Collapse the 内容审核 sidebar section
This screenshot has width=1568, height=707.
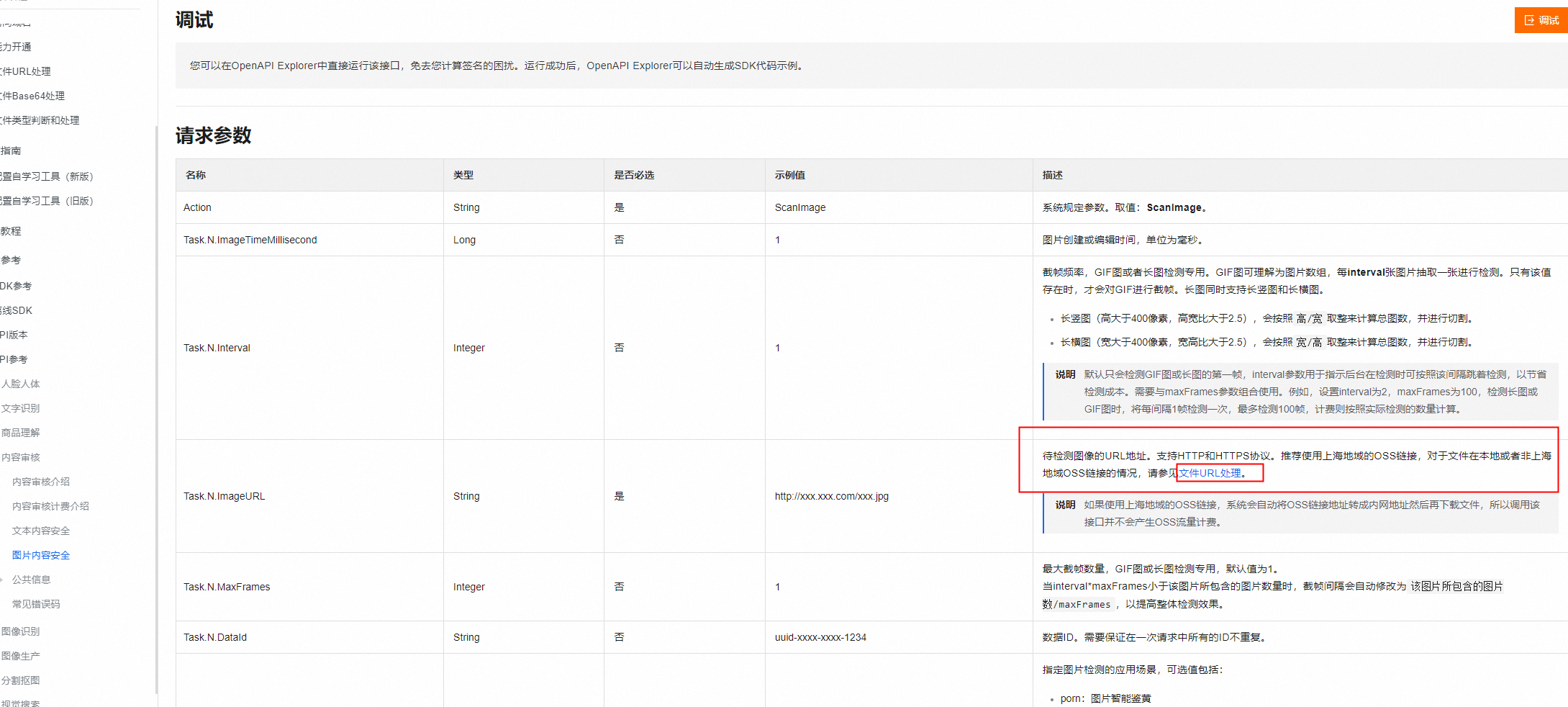click(x=20, y=457)
